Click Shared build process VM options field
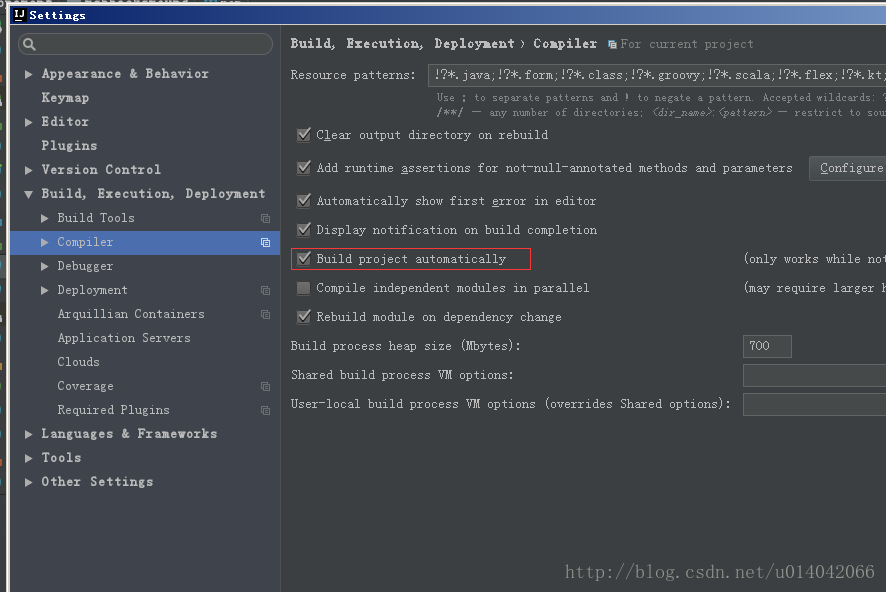 (x=814, y=376)
